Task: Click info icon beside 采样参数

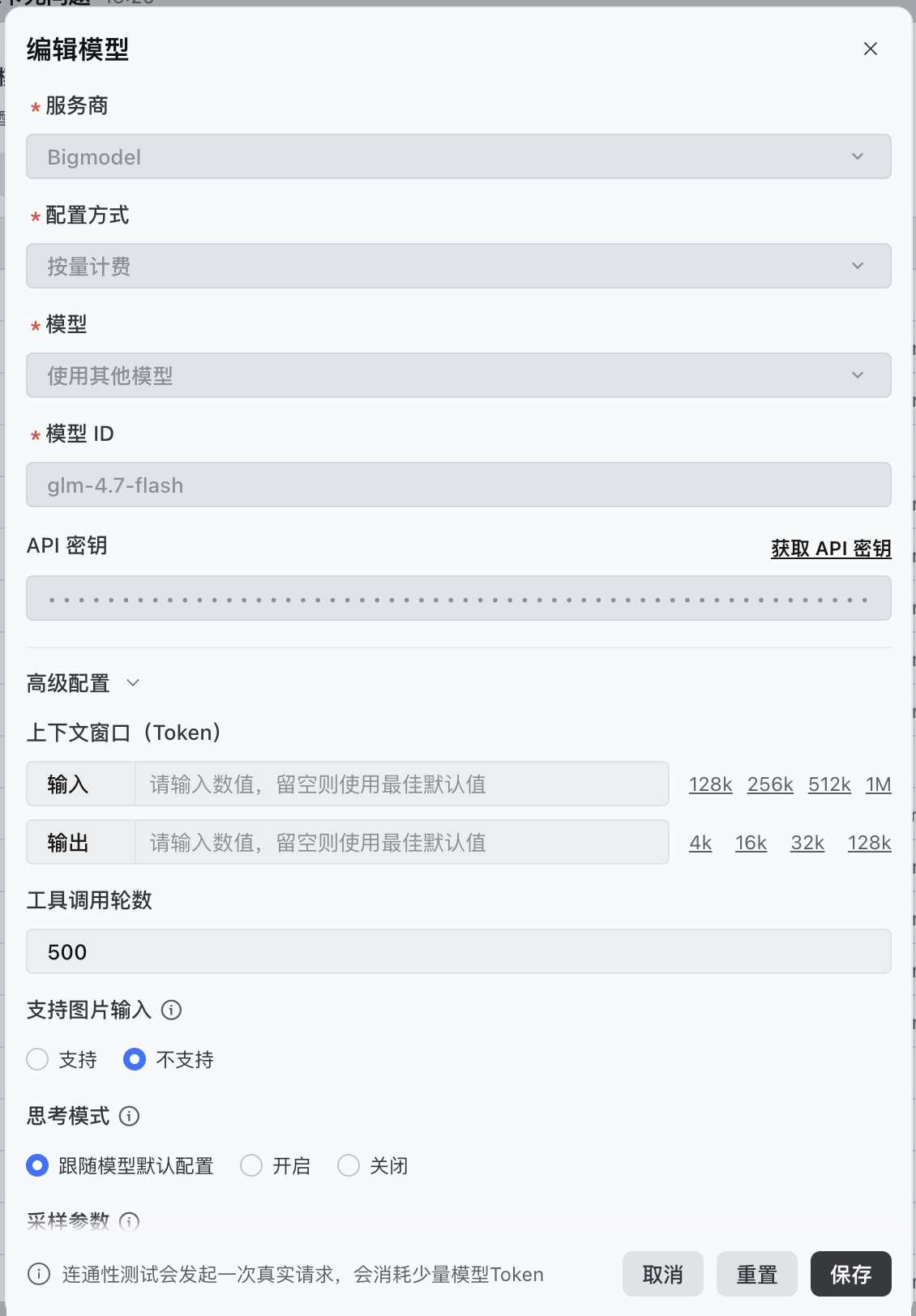Action: click(x=130, y=1221)
